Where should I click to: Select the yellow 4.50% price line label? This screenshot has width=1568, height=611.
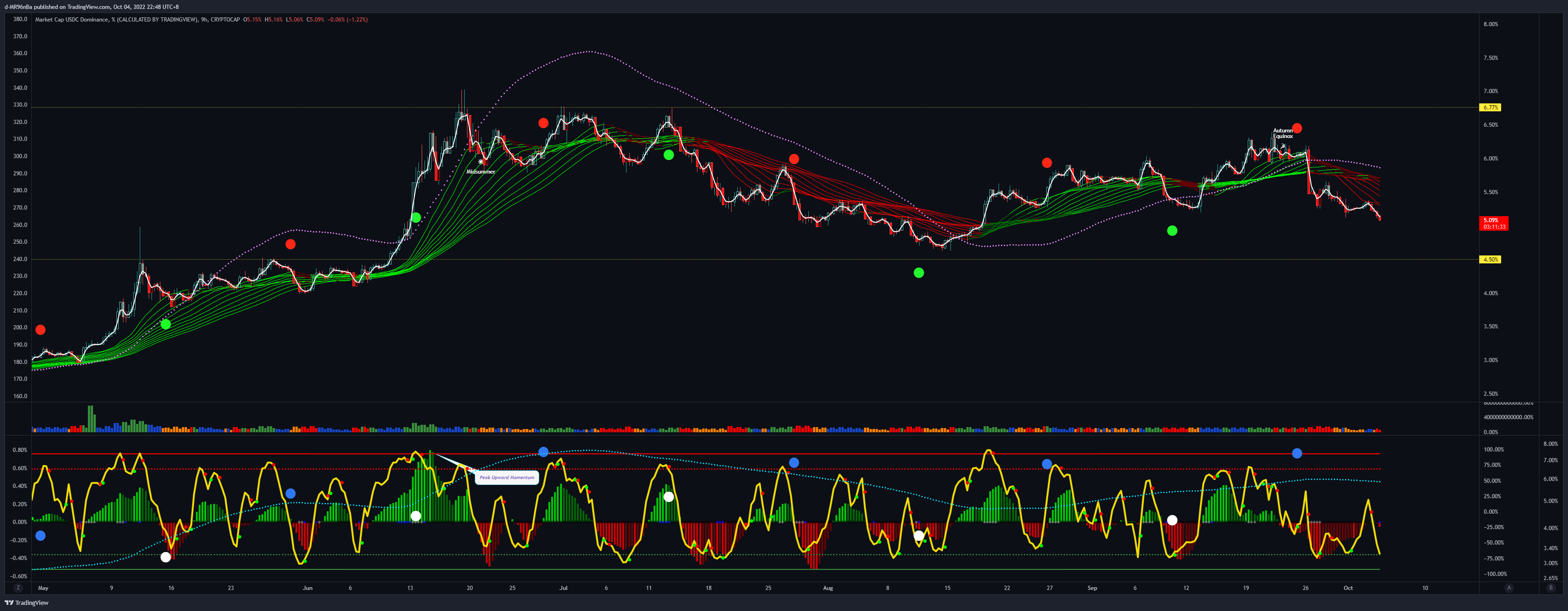tap(1490, 260)
